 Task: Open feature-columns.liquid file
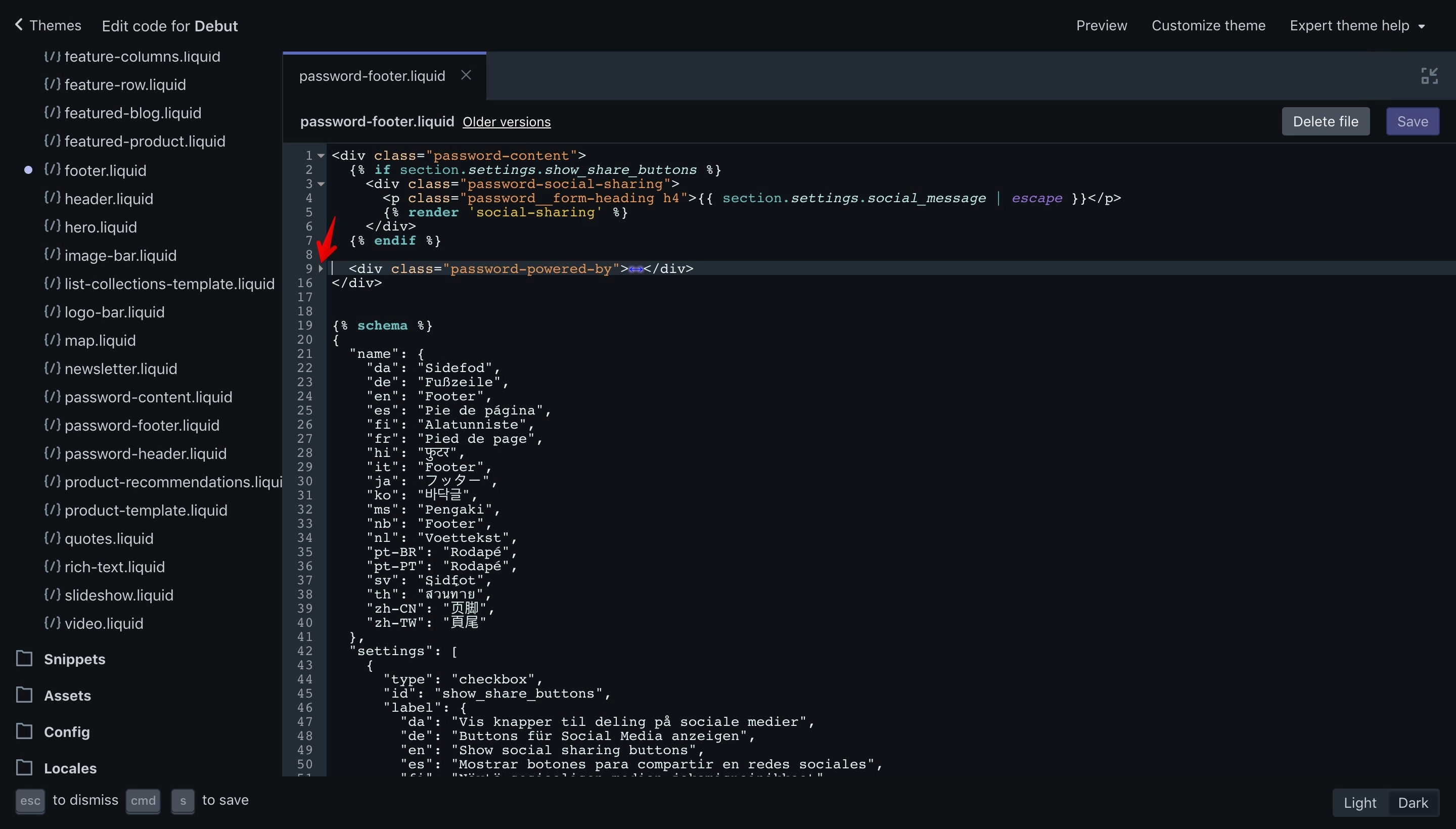[142, 57]
